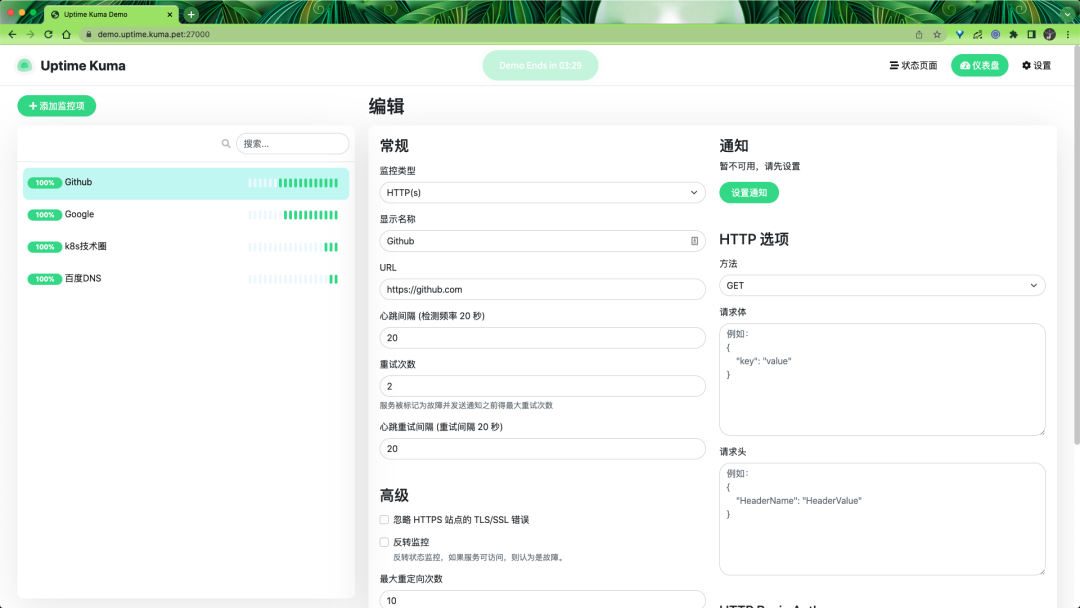
Task: Switch to the 仪表盘 dashboard
Action: (x=979, y=65)
